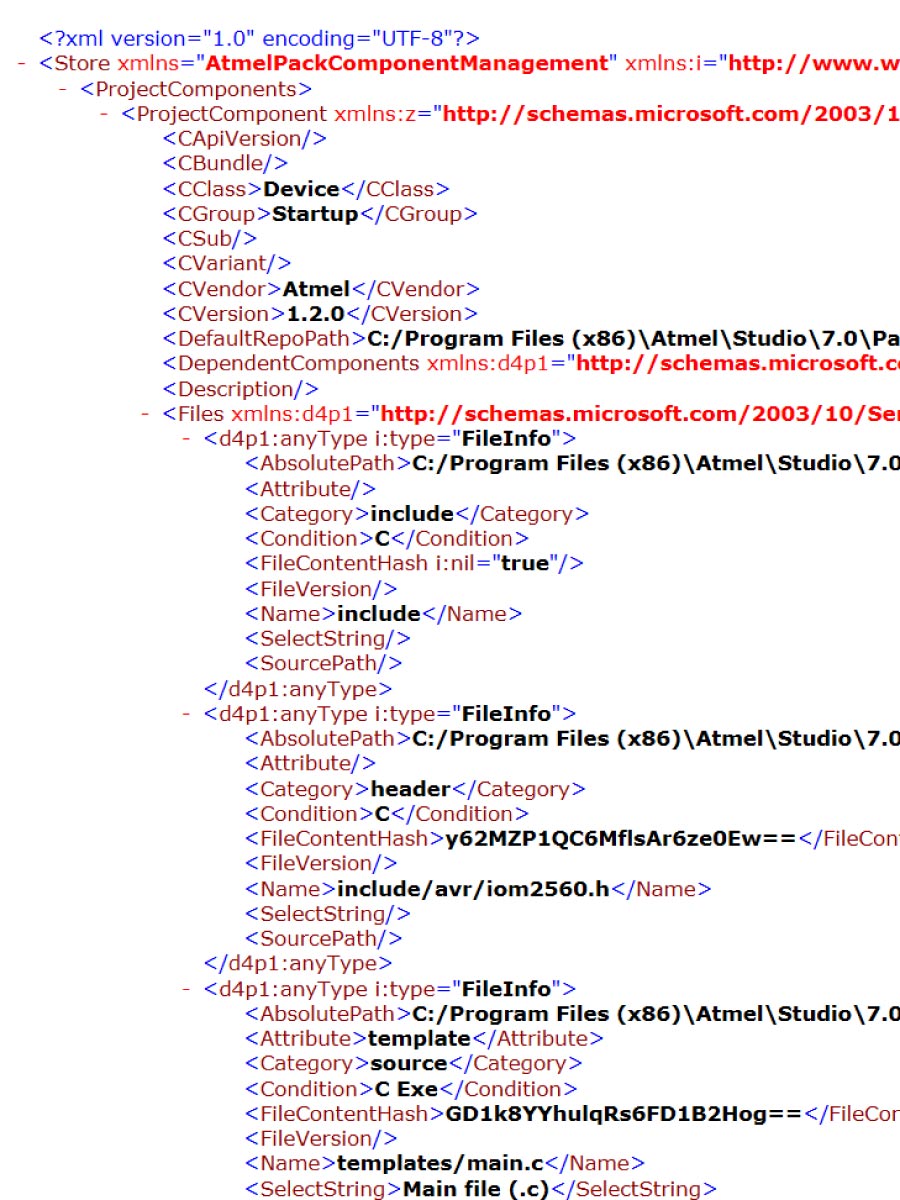Screen dimensions: 900x1200
Task: Collapse the ProjectComponent element
Action: [104, 114]
